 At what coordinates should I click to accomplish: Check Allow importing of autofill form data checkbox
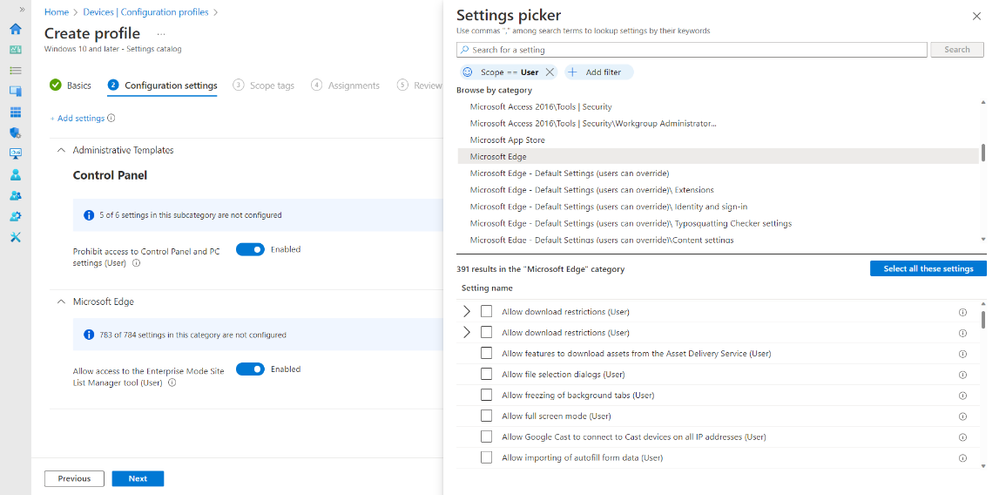tap(487, 457)
